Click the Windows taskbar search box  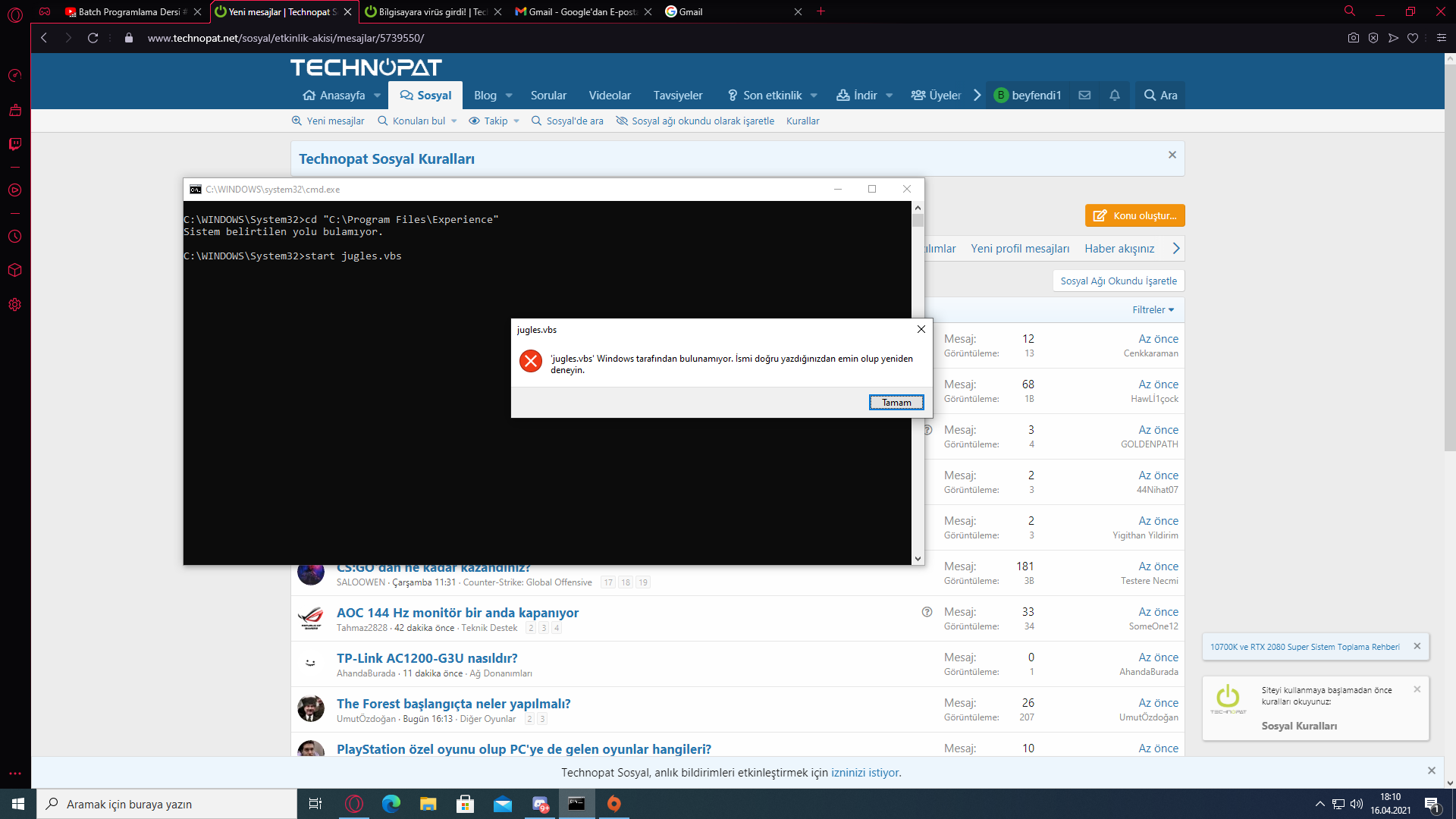coord(167,804)
